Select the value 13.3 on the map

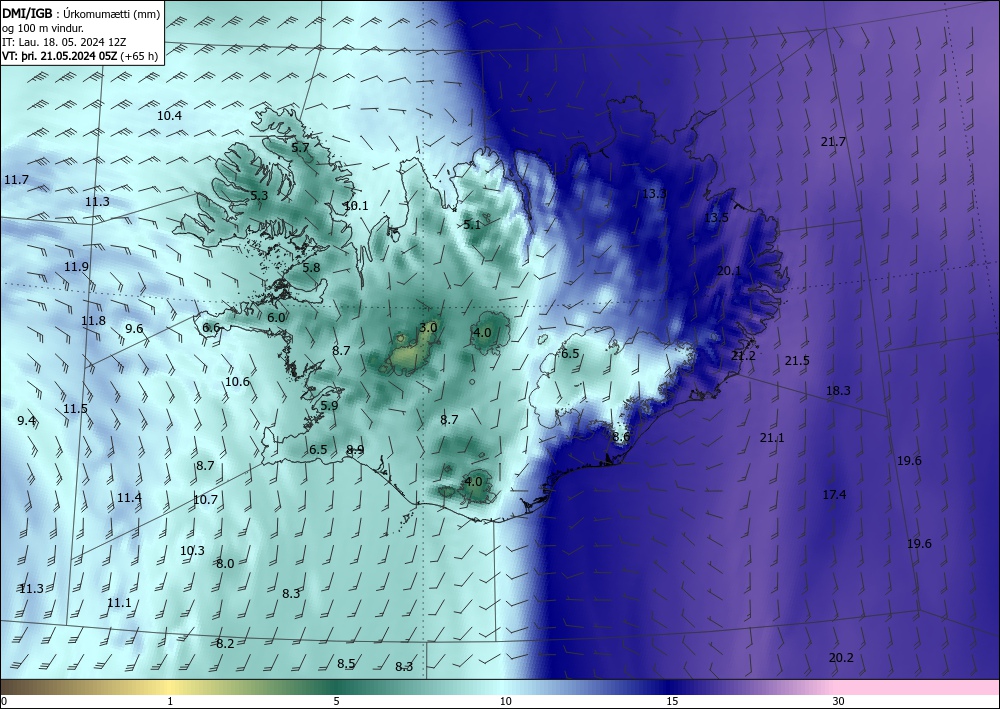click(654, 194)
